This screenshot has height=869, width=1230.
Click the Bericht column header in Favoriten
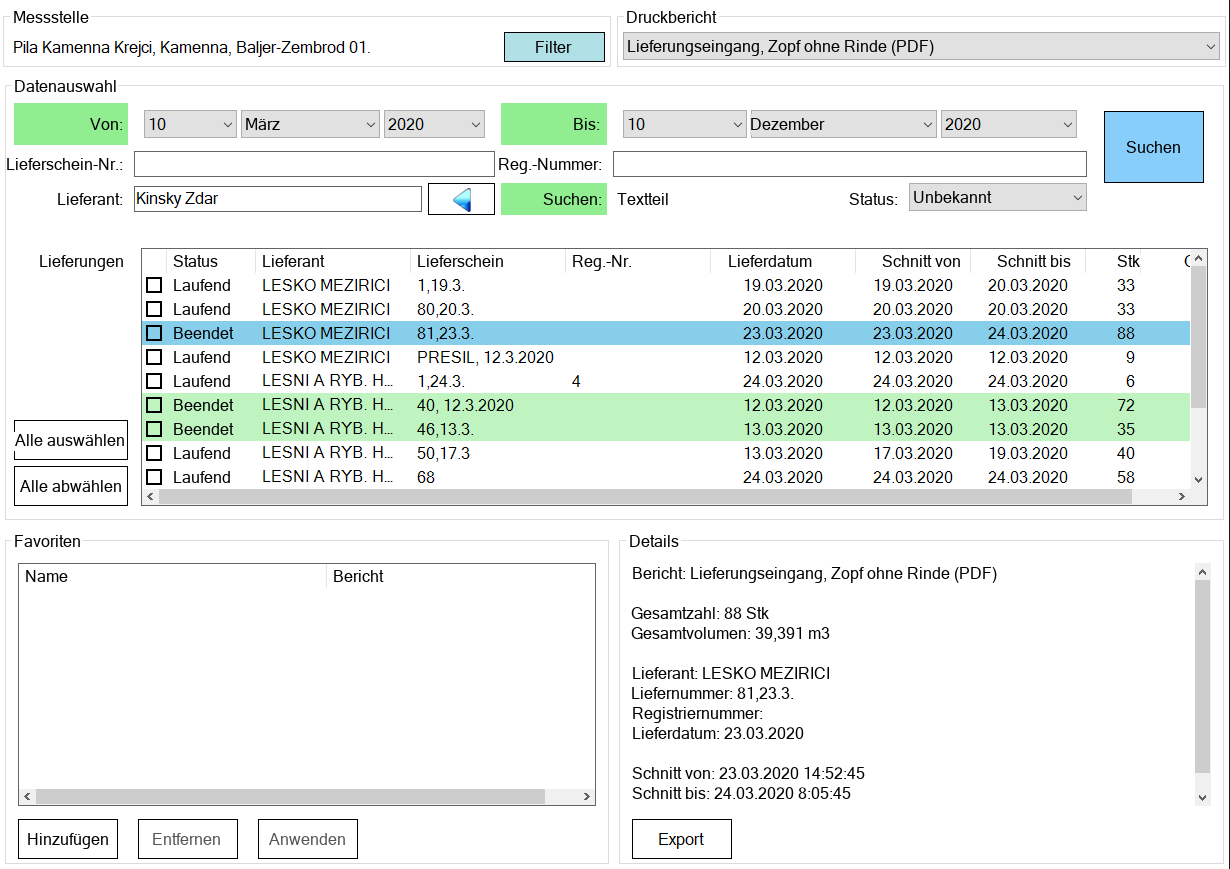pyautogui.click(x=461, y=576)
